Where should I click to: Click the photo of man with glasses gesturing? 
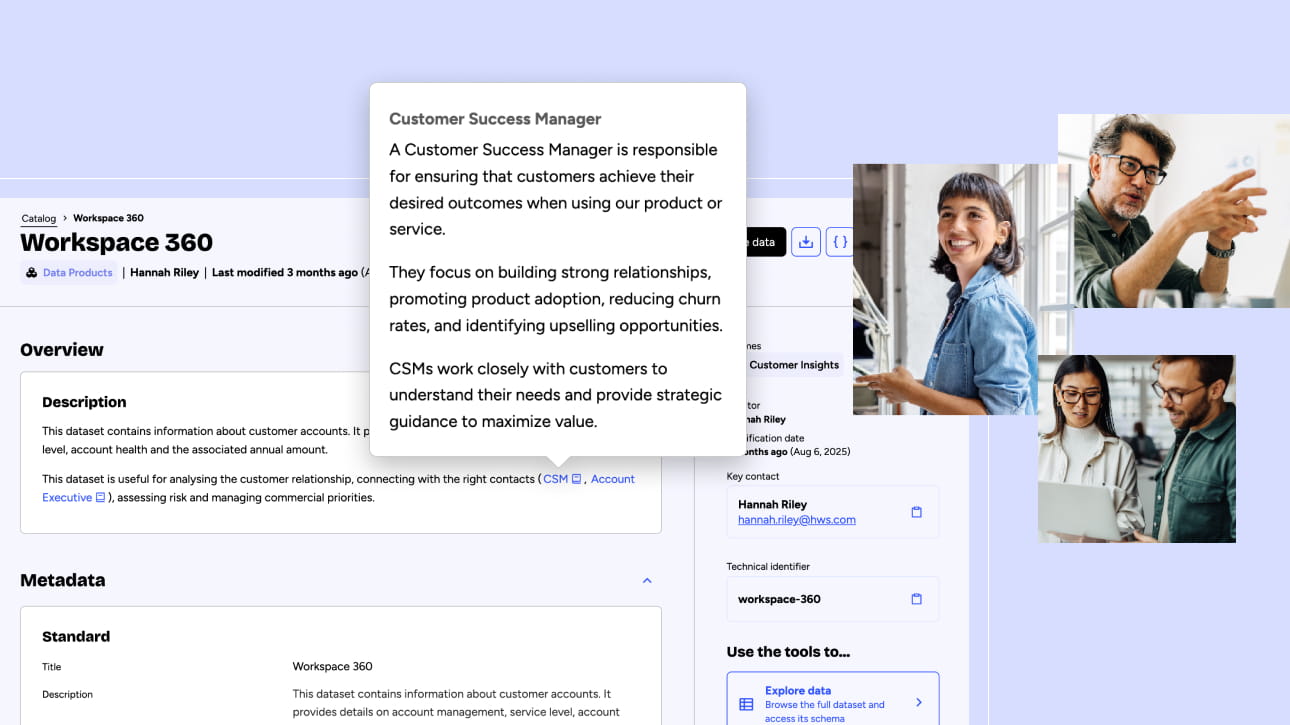pos(1173,210)
